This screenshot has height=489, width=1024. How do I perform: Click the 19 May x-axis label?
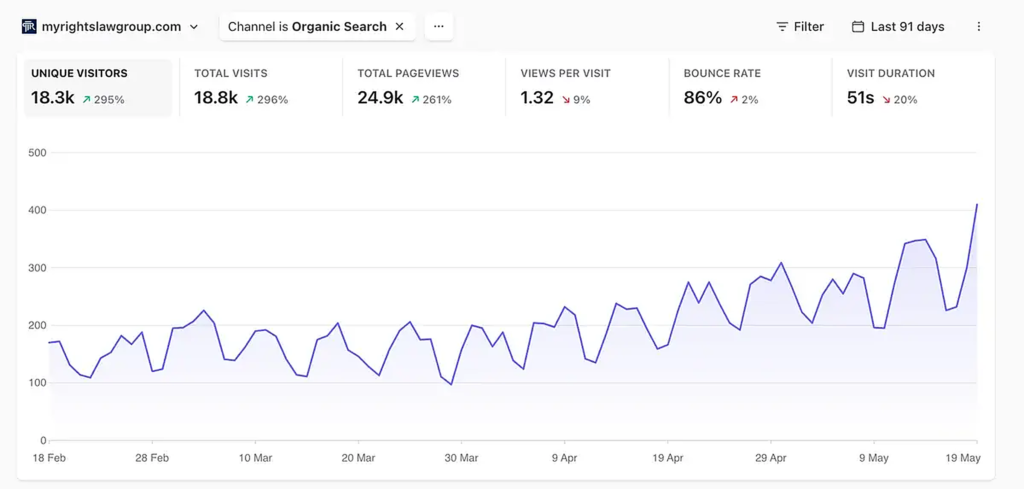point(964,458)
